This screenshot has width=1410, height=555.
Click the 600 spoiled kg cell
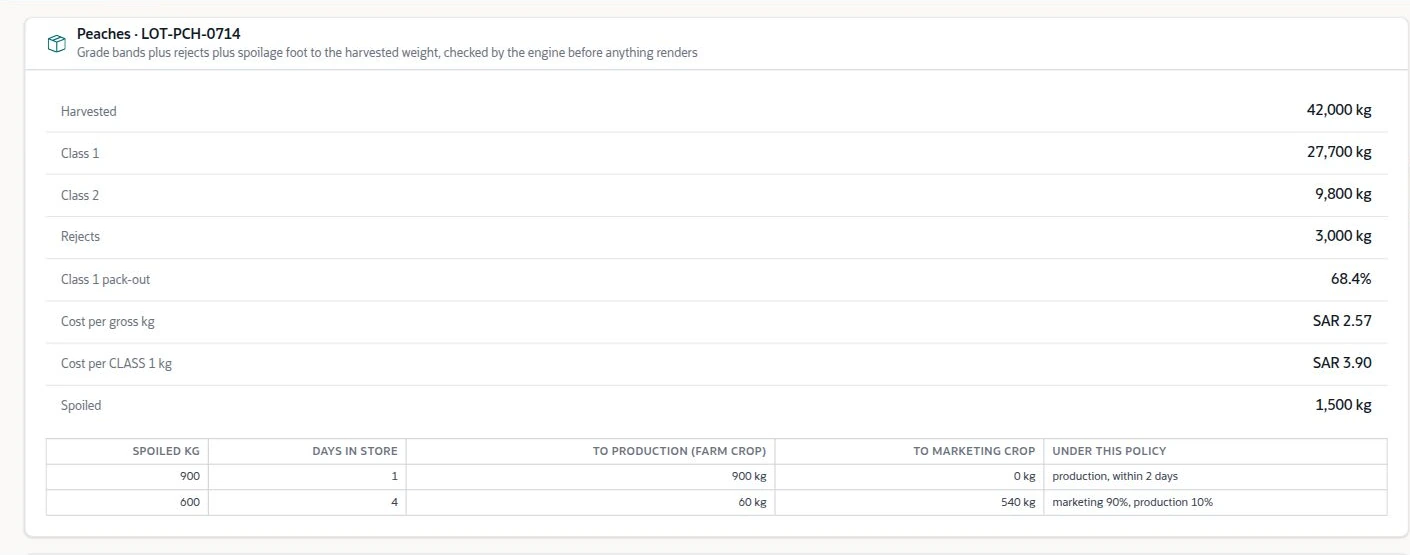(128, 503)
